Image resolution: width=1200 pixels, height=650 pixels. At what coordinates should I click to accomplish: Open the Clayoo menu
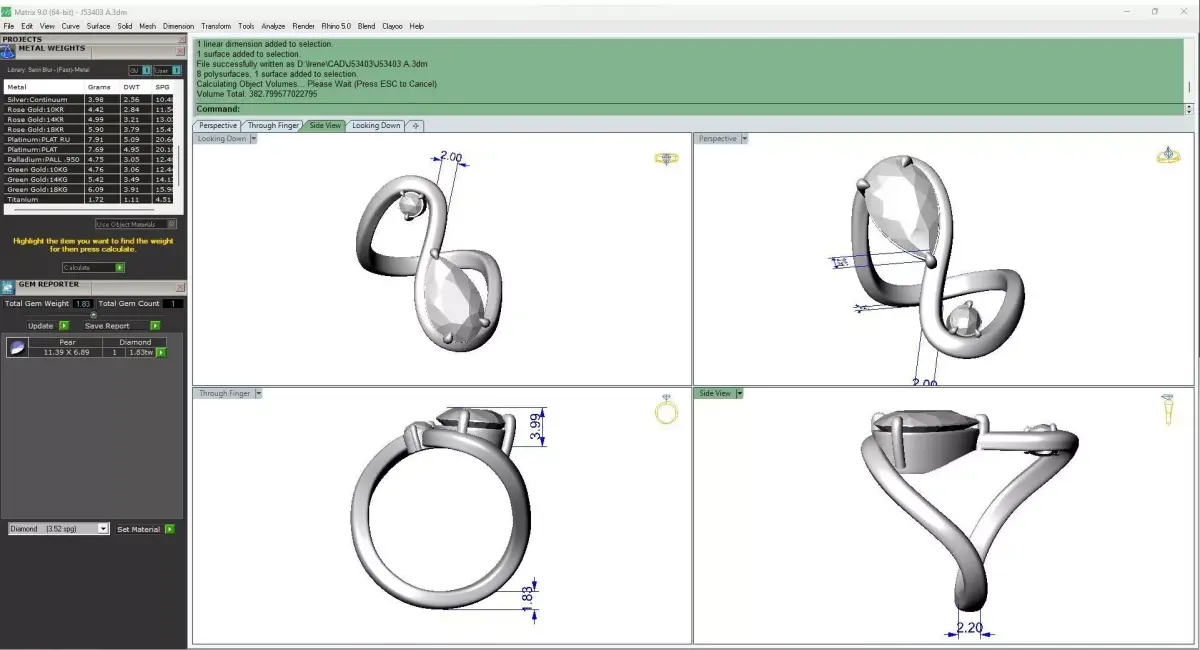coord(392,26)
